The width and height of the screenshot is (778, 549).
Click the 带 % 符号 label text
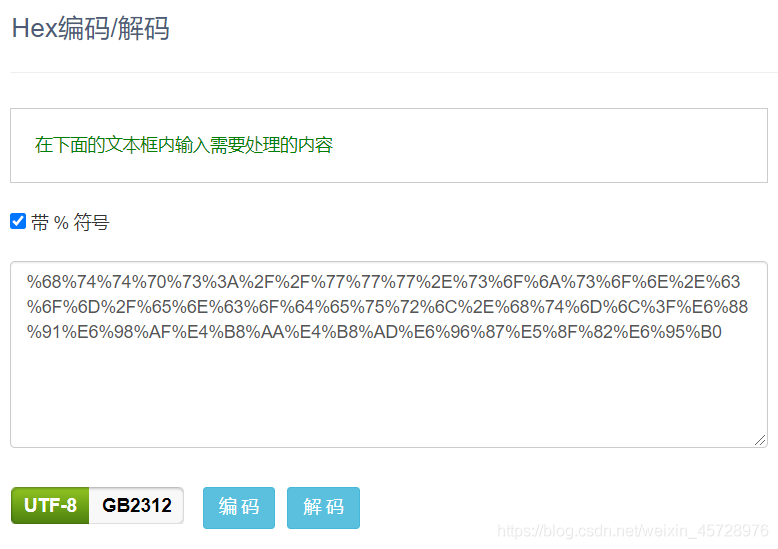coord(70,222)
